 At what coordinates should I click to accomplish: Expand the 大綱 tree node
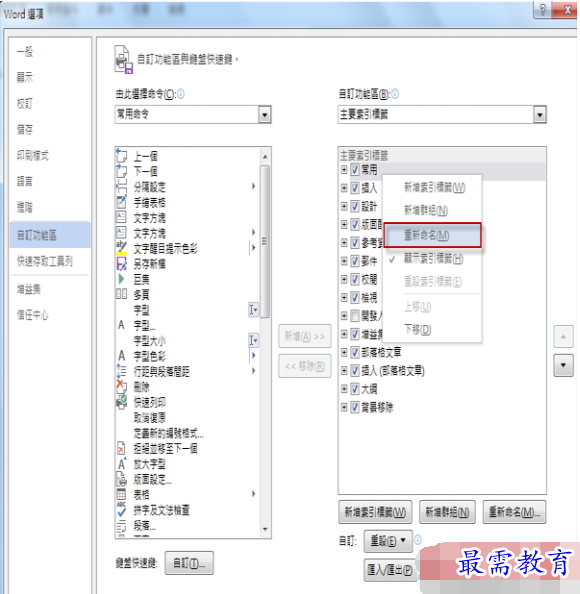[x=344, y=389]
